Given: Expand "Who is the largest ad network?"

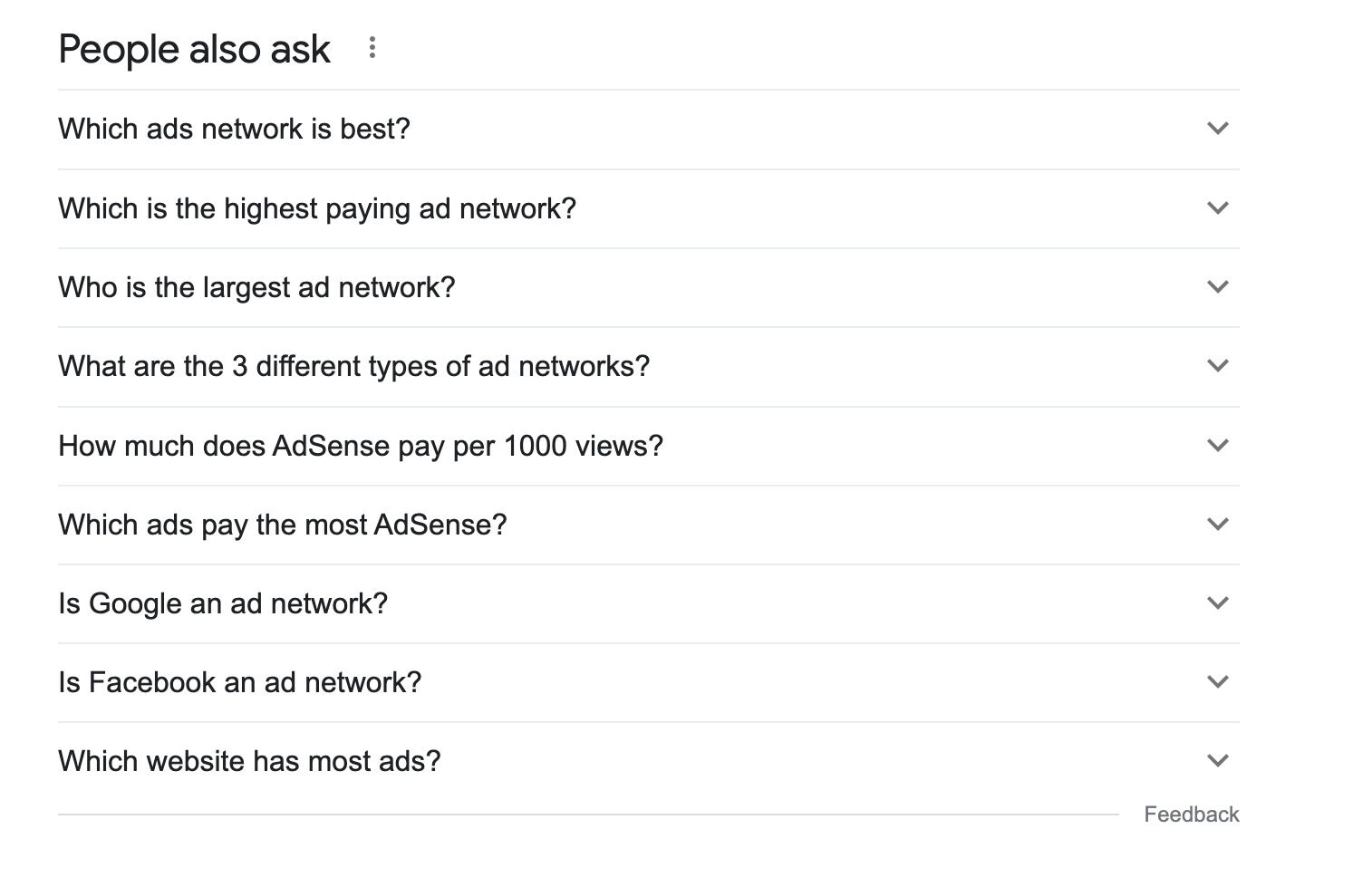Looking at the screenshot, I should (1218, 287).
